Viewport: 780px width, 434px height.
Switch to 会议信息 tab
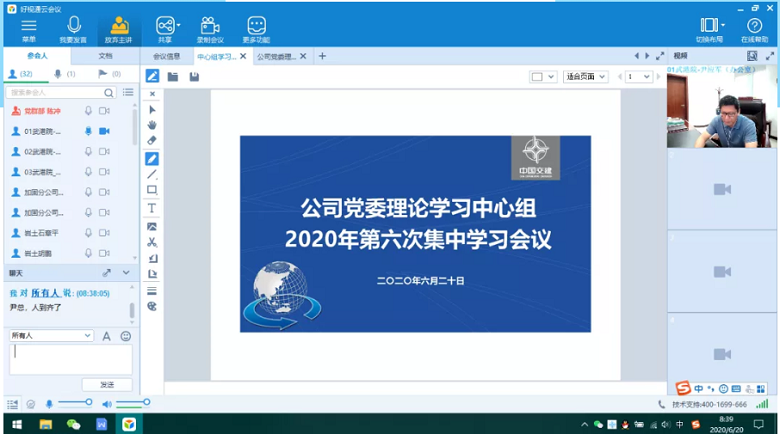tap(166, 56)
